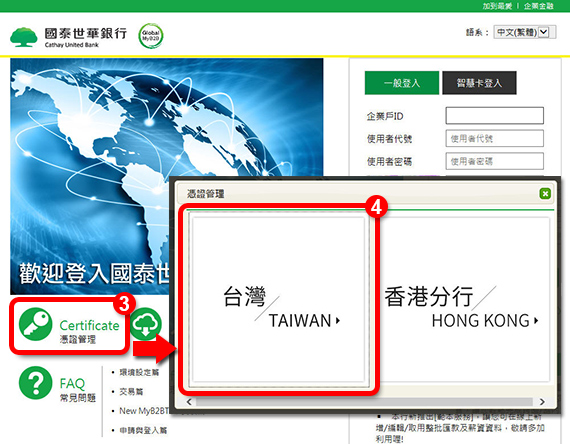
Task: Open the language 中文(繁體) dropdown
Action: (525, 32)
